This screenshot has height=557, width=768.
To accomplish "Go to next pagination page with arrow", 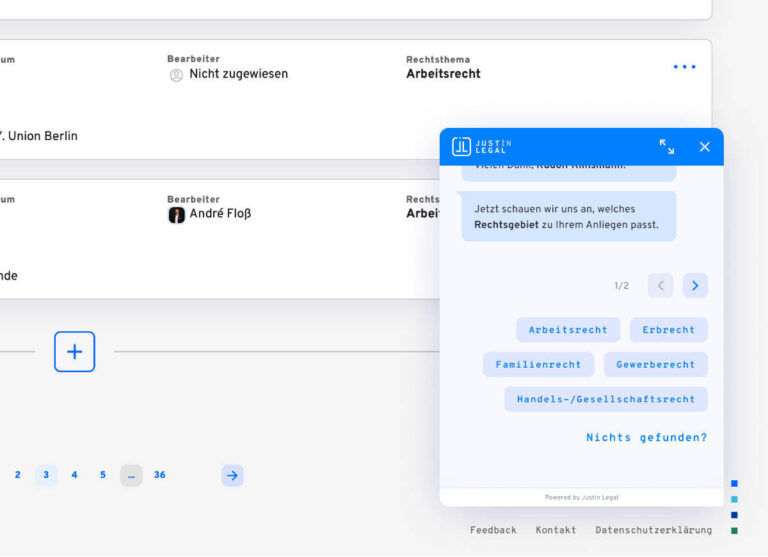I will 232,475.
